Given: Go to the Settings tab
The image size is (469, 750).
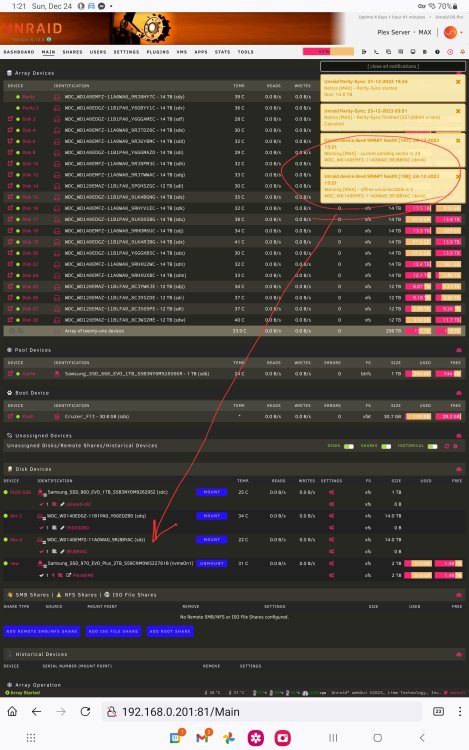Looking at the screenshot, I should tap(126, 52).
